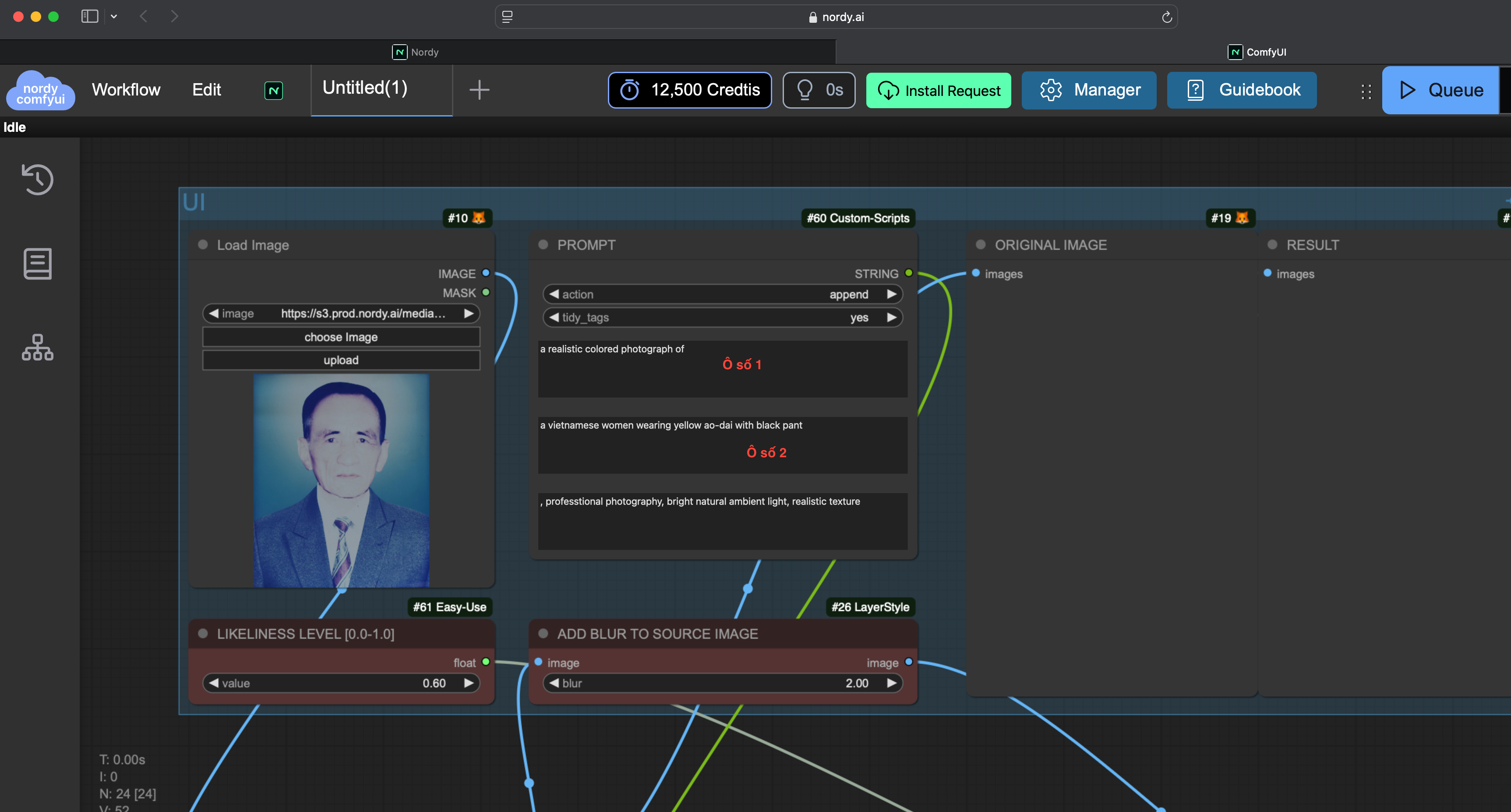Click the Install Request button
The width and height of the screenshot is (1511, 812).
pyautogui.click(x=938, y=90)
